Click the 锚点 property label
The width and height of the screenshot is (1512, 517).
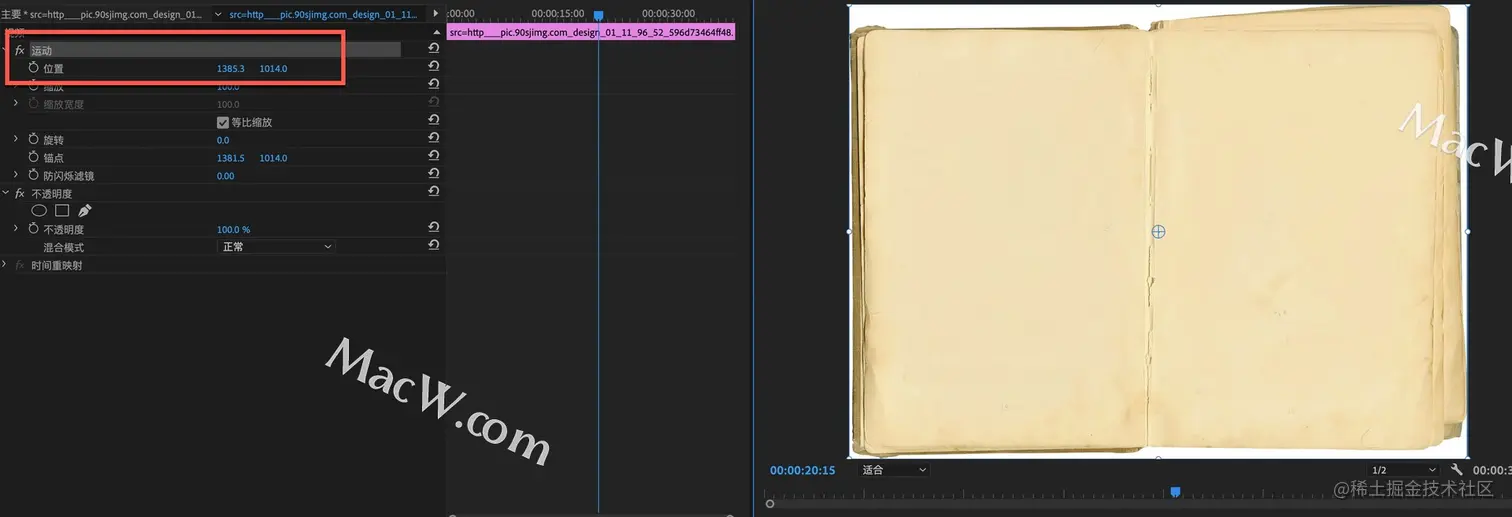tap(53, 158)
